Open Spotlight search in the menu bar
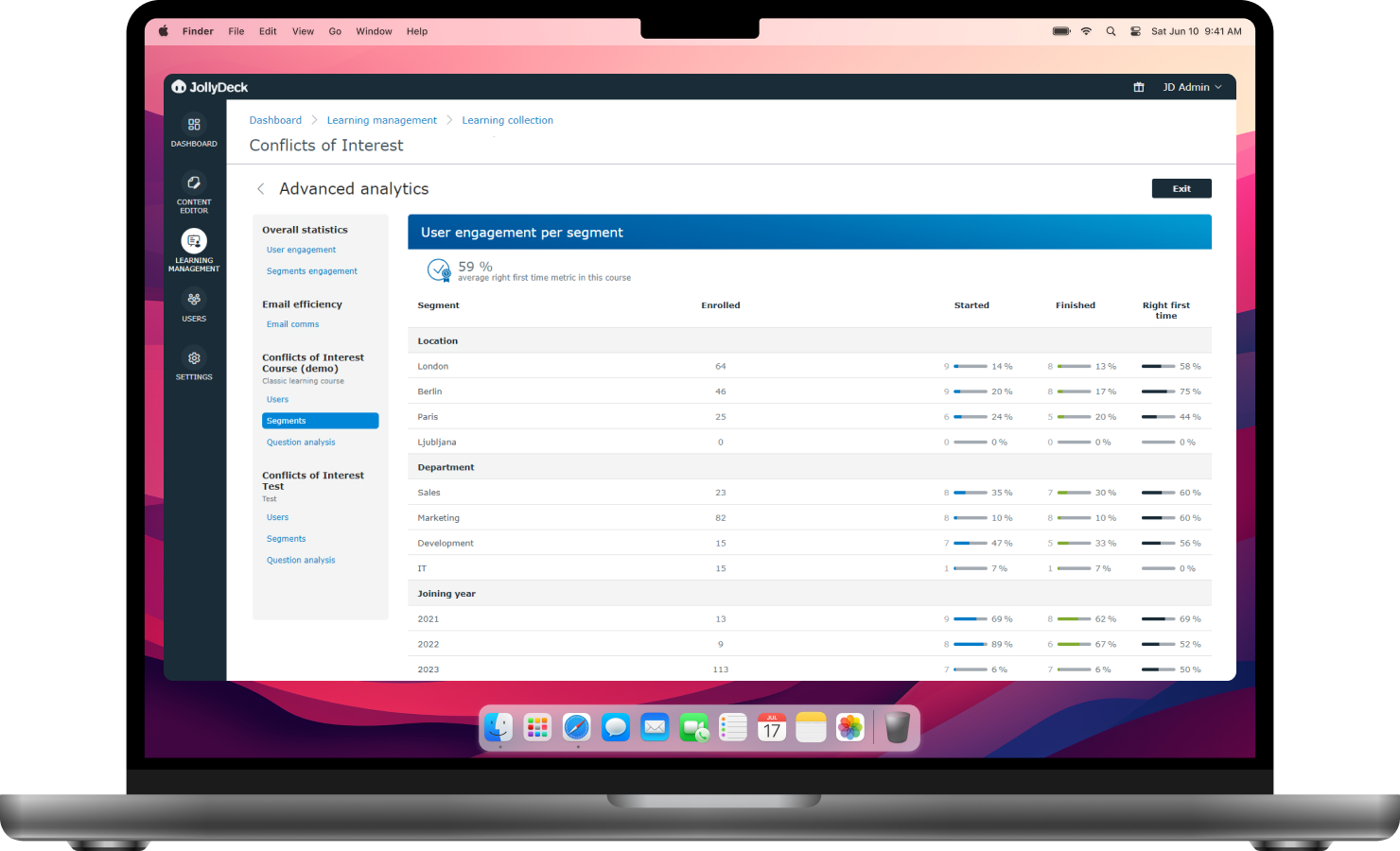The width and height of the screenshot is (1400, 851). tap(1111, 31)
